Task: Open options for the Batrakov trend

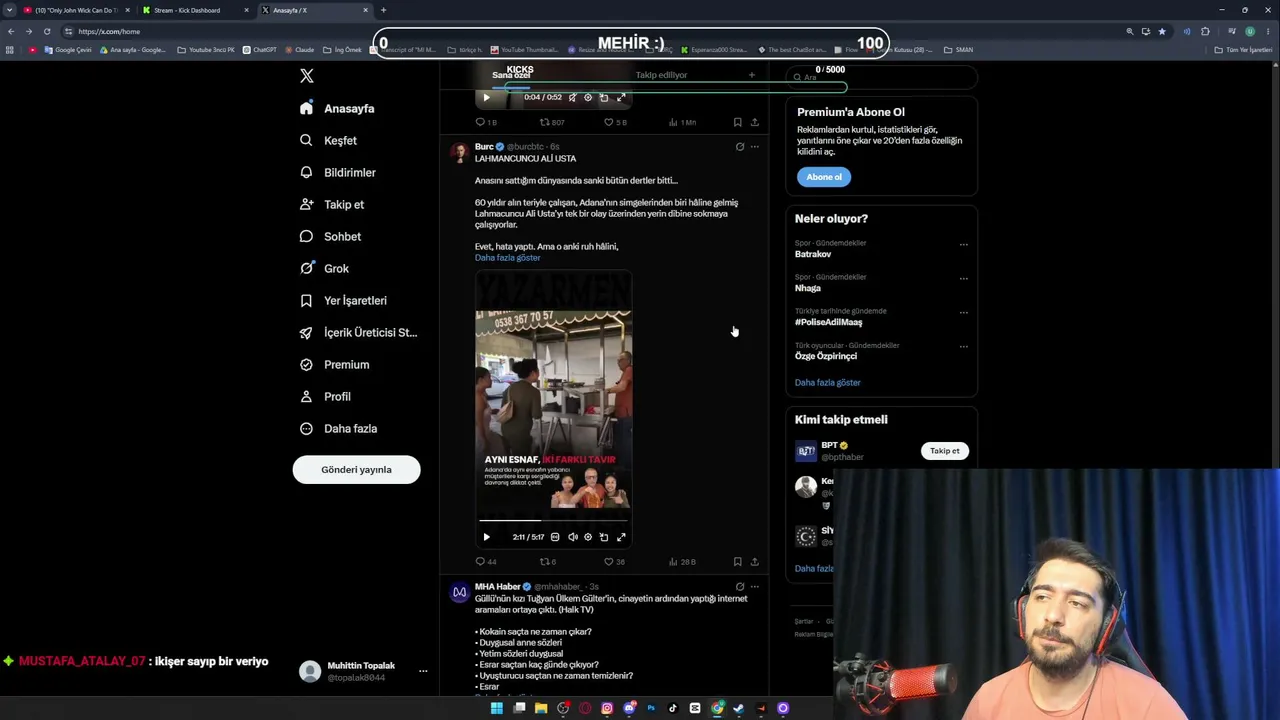Action: (x=964, y=244)
